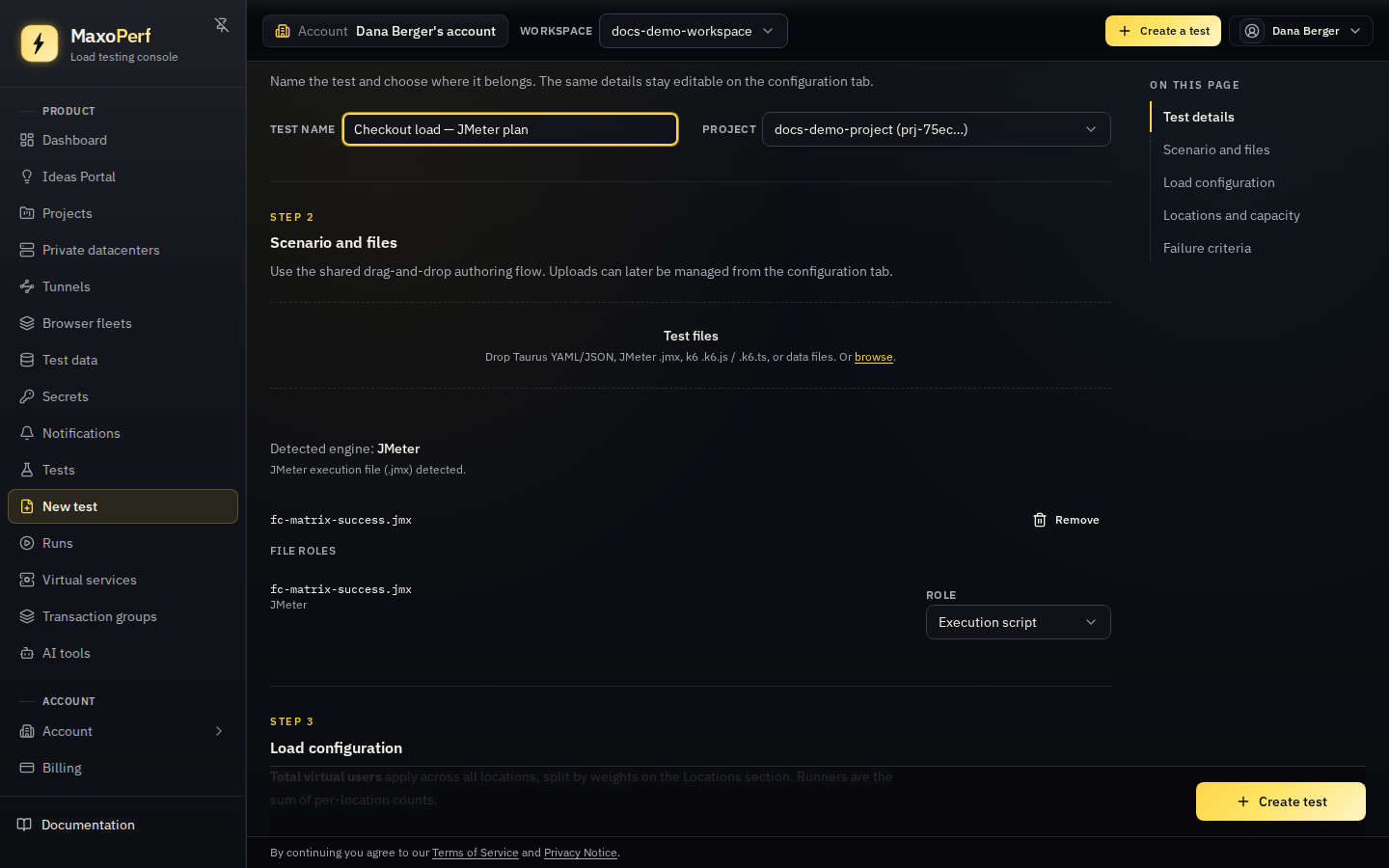Open the workspace dropdown docs-demo-workspace
This screenshot has height=868, width=1389.
pyautogui.click(x=693, y=31)
